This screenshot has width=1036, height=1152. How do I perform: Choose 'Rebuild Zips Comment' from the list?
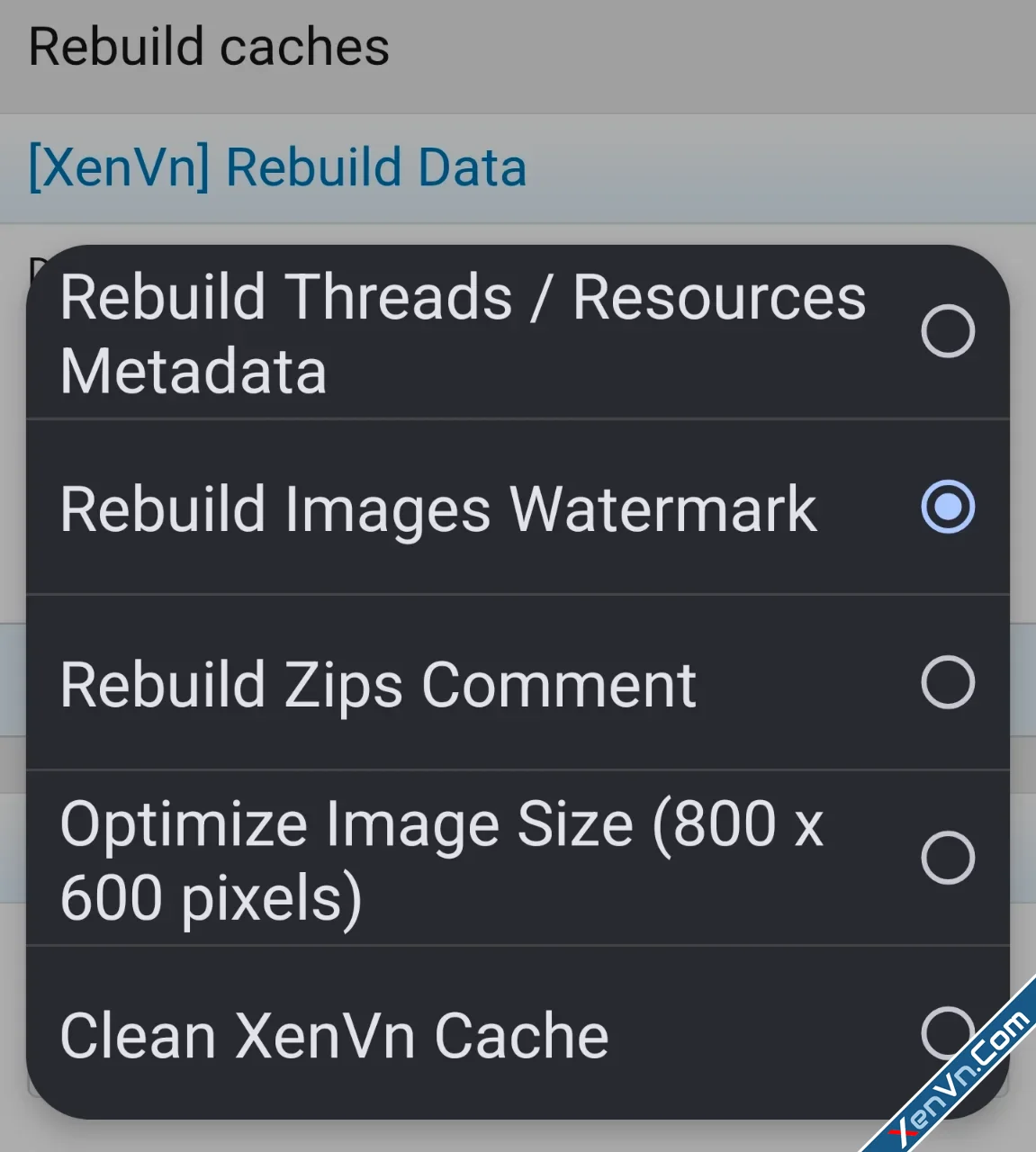click(378, 685)
